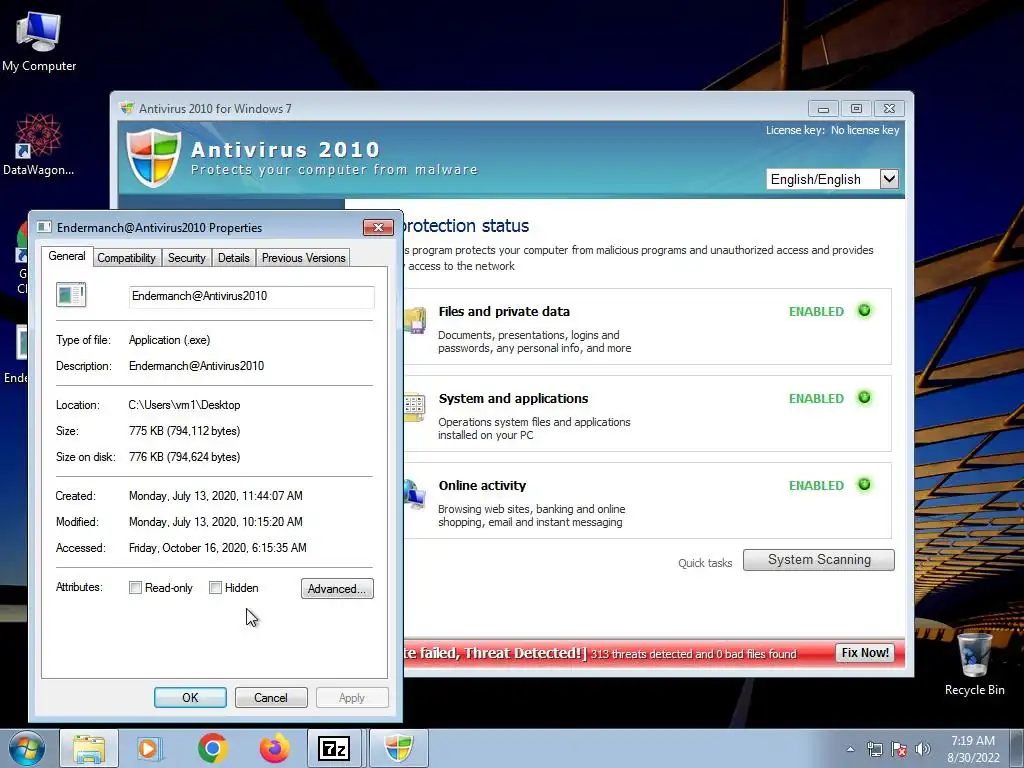Click the Fix Now! button
The height and width of the screenshot is (768, 1024).
[x=865, y=653]
